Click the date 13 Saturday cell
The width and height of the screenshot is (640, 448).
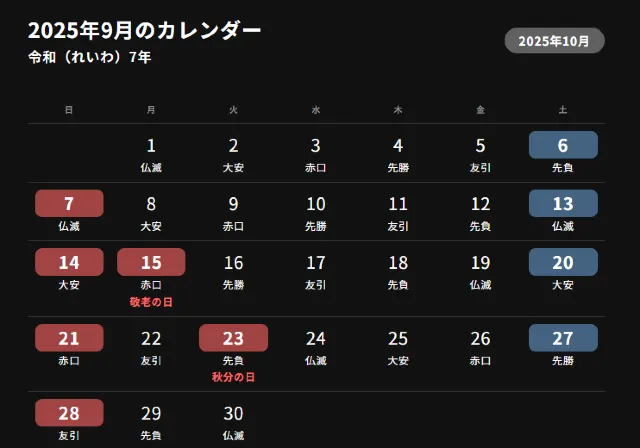(x=563, y=204)
